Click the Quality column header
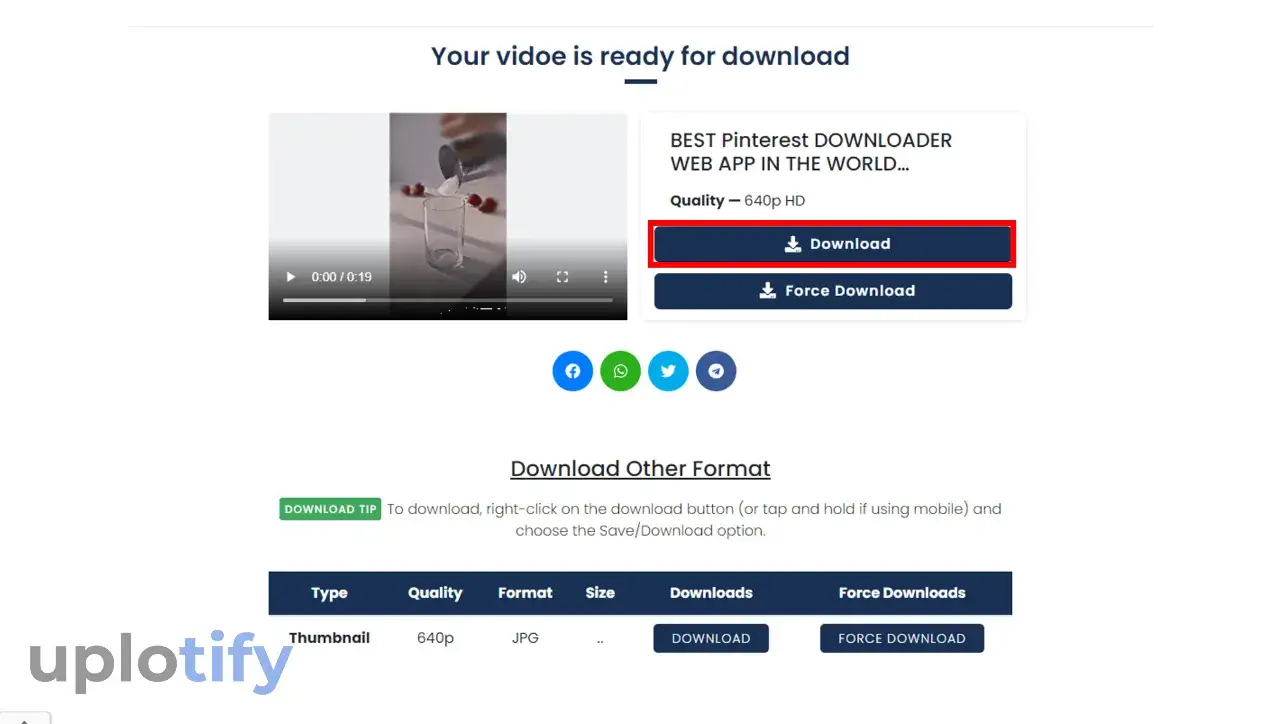Image resolution: width=1280 pixels, height=724 pixels. point(435,593)
